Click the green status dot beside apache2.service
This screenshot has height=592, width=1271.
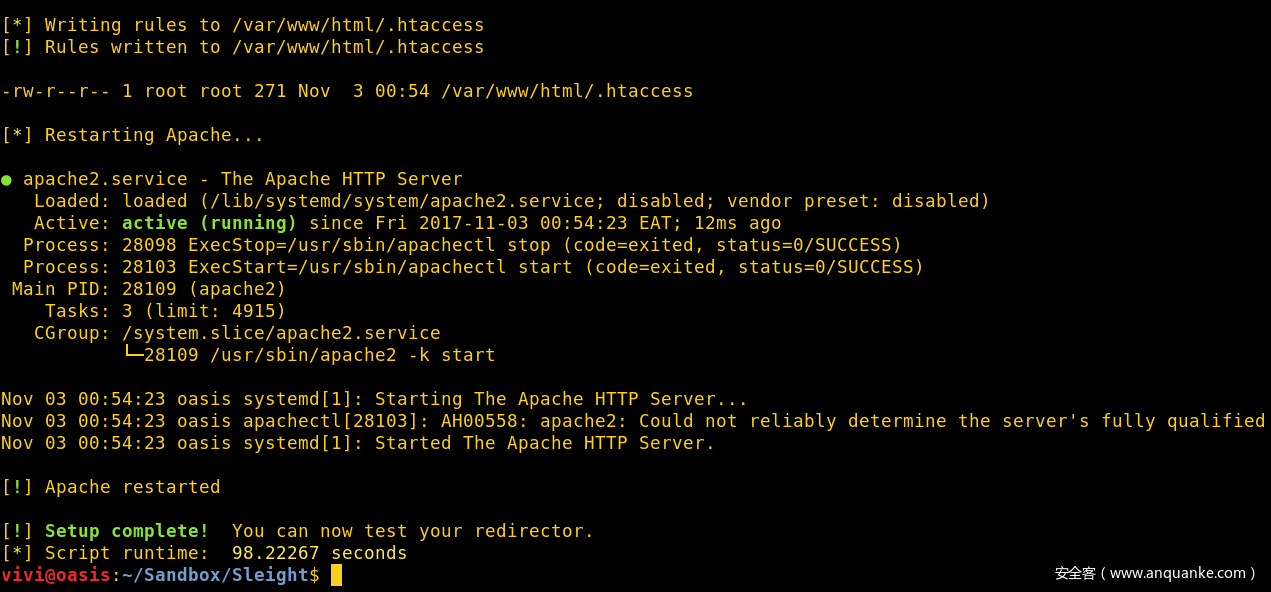pyautogui.click(x=7, y=180)
